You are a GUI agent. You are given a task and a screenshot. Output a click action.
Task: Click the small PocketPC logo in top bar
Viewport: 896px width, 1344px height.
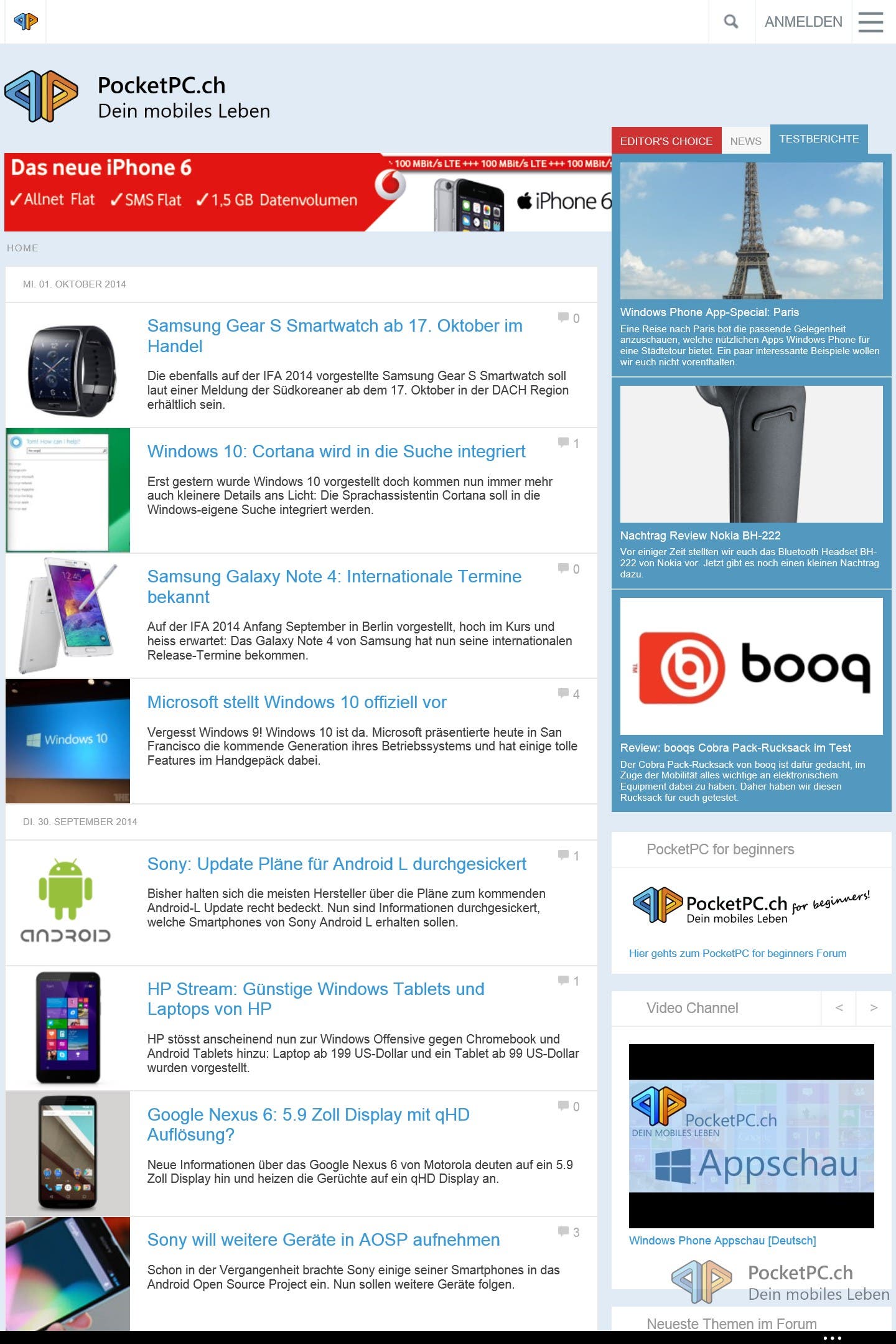click(x=26, y=22)
